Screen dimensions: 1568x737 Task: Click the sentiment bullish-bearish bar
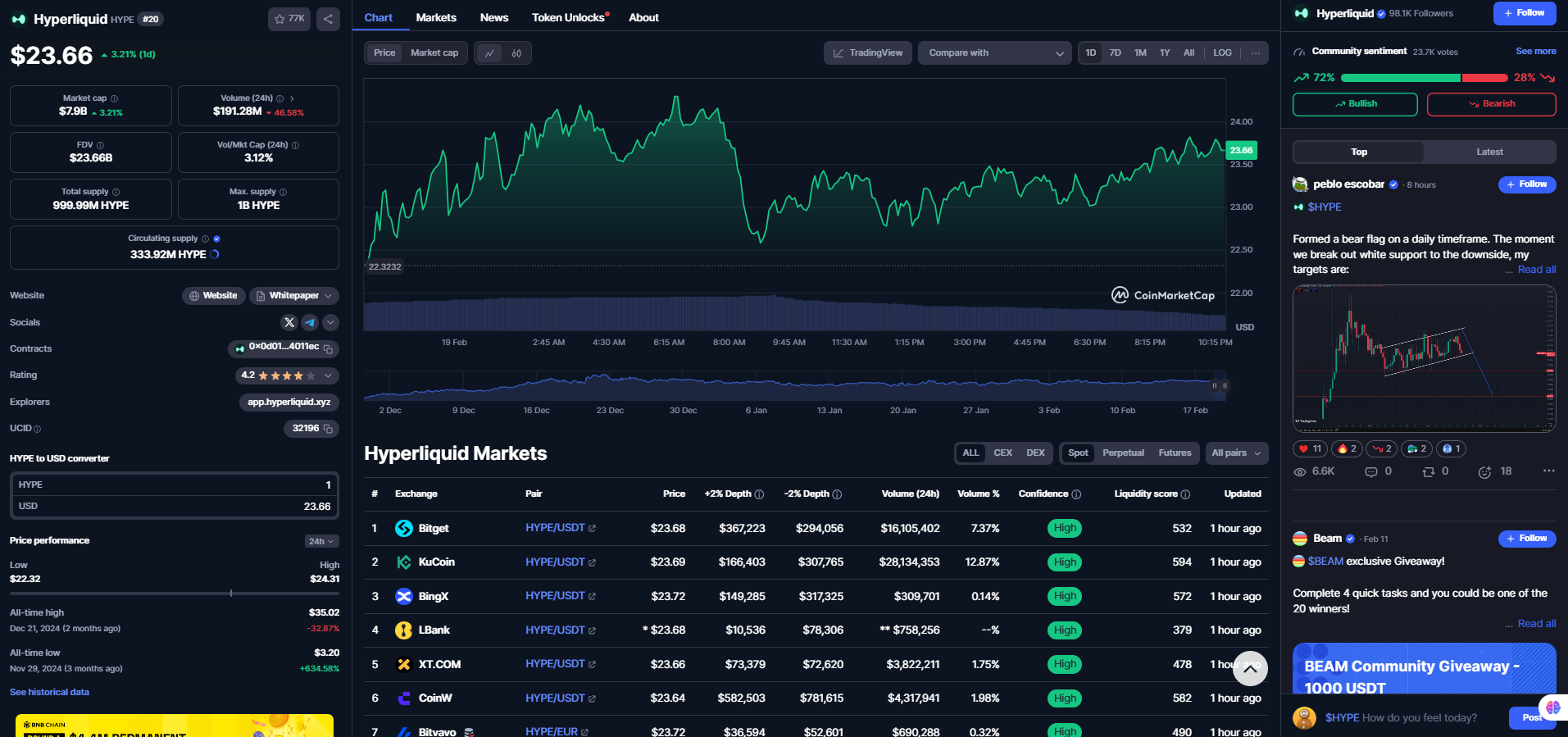1425,78
